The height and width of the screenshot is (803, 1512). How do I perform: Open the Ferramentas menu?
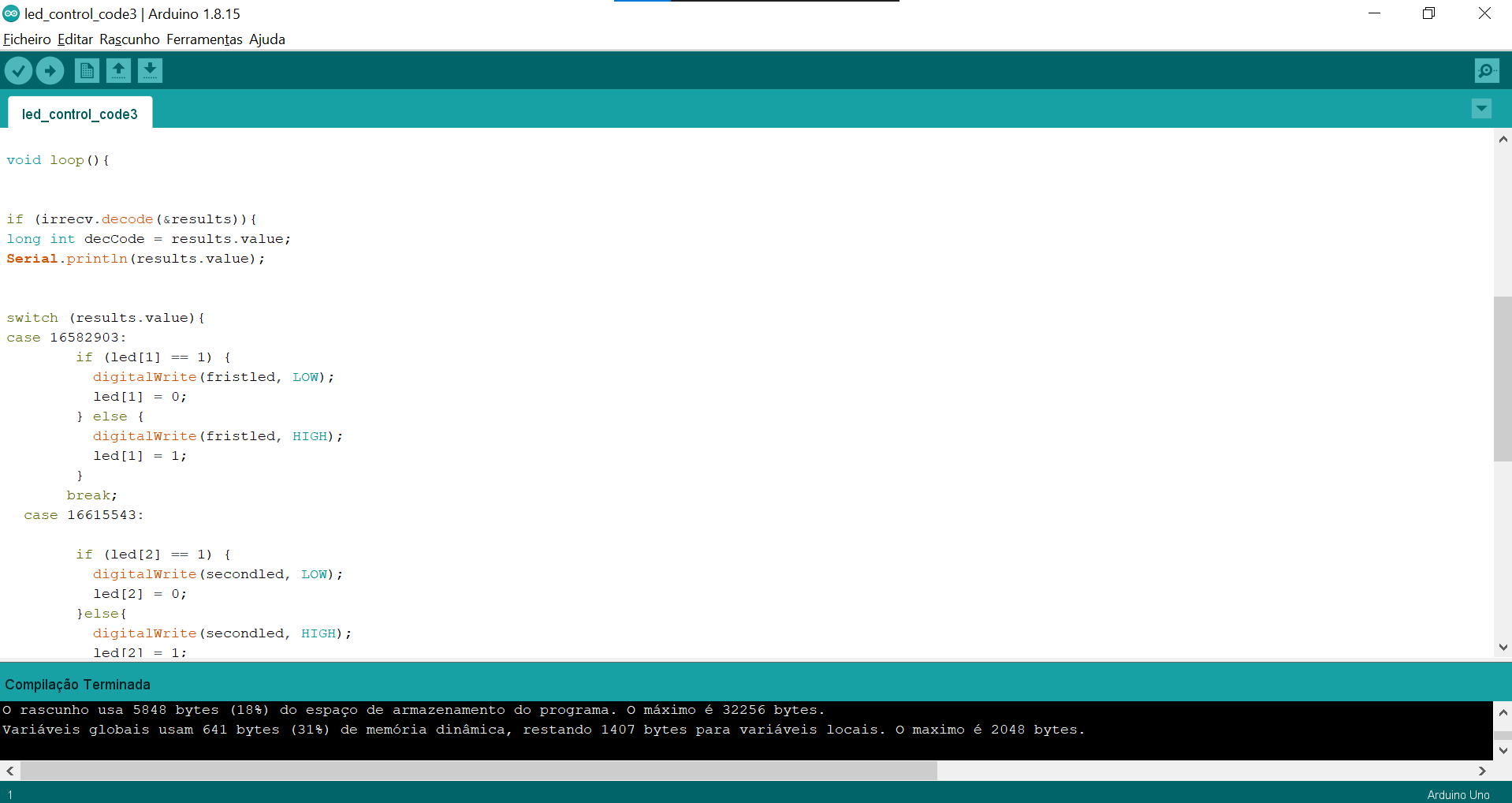pyautogui.click(x=204, y=39)
